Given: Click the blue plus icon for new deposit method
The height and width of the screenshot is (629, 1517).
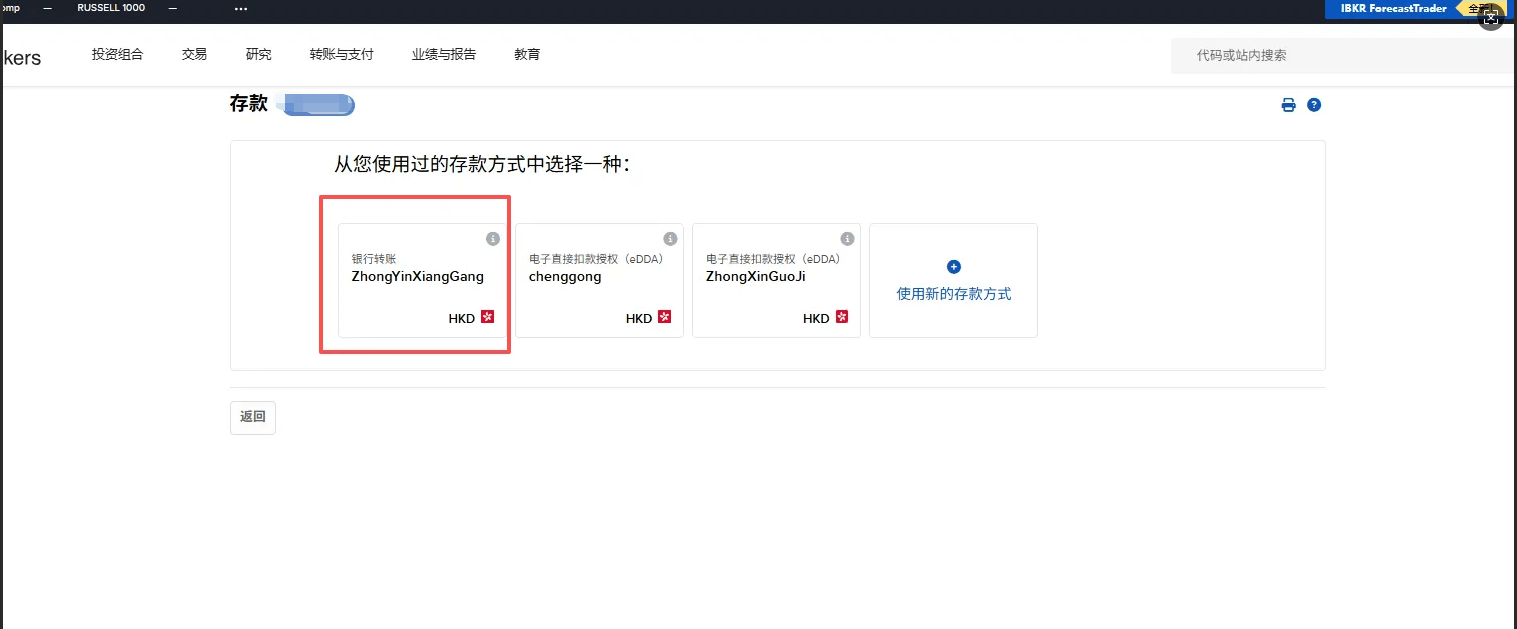Looking at the screenshot, I should (954, 267).
